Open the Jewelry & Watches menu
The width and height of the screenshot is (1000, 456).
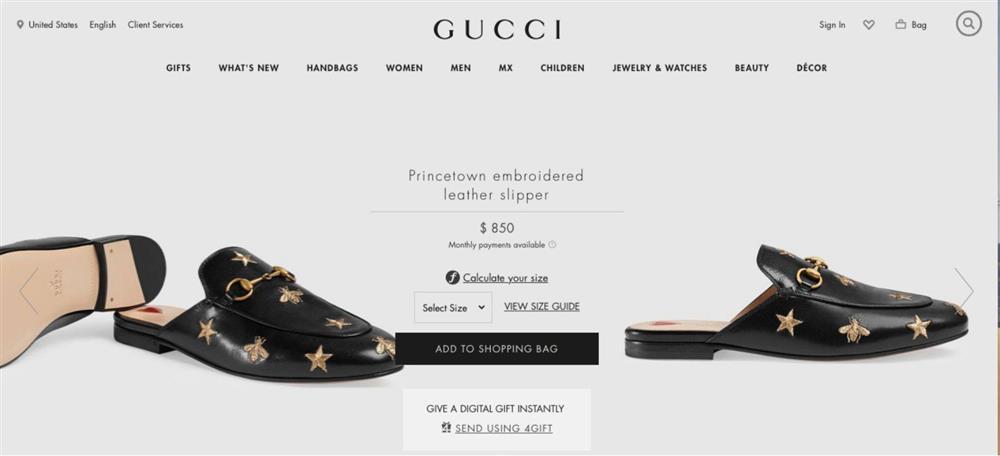point(660,68)
